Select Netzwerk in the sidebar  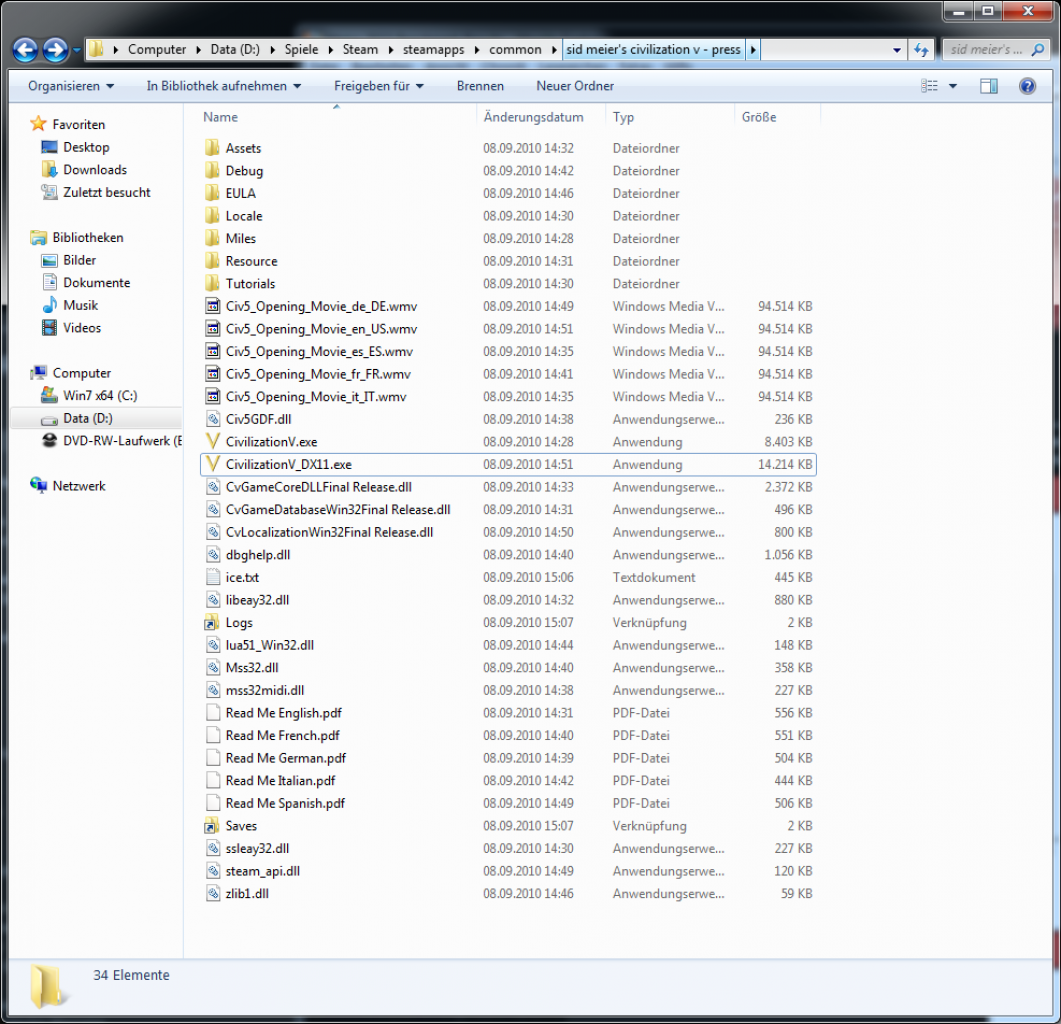(79, 486)
